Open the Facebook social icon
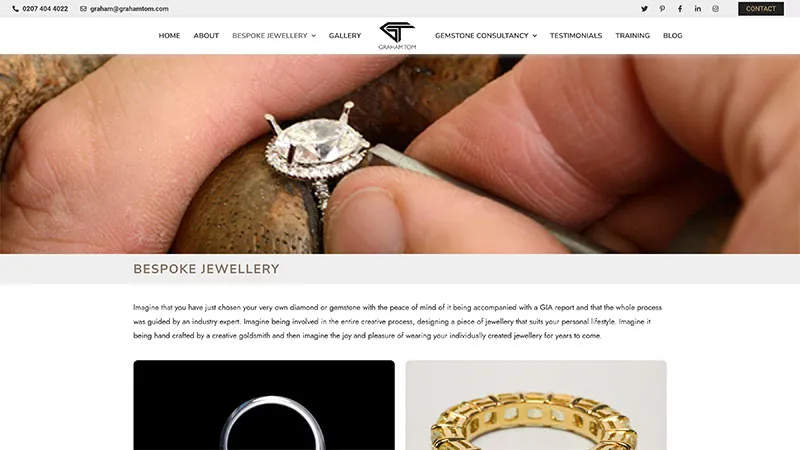Viewport: 800px width, 450px height. click(680, 9)
